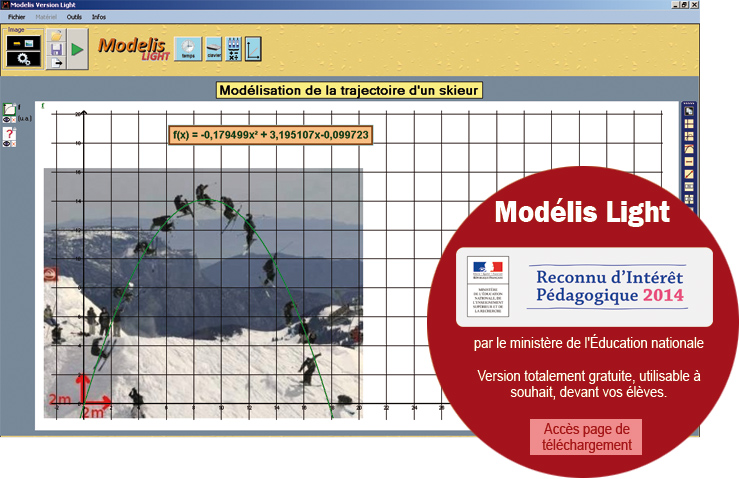Click 'Accès page de téléchargement' button
Viewport: 739px width, 479px height.
coord(586,437)
